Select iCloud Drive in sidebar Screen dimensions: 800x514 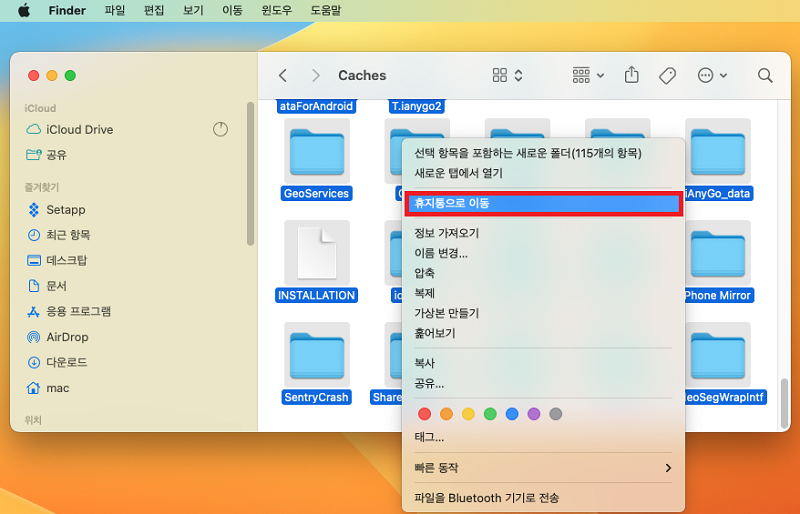(79, 129)
